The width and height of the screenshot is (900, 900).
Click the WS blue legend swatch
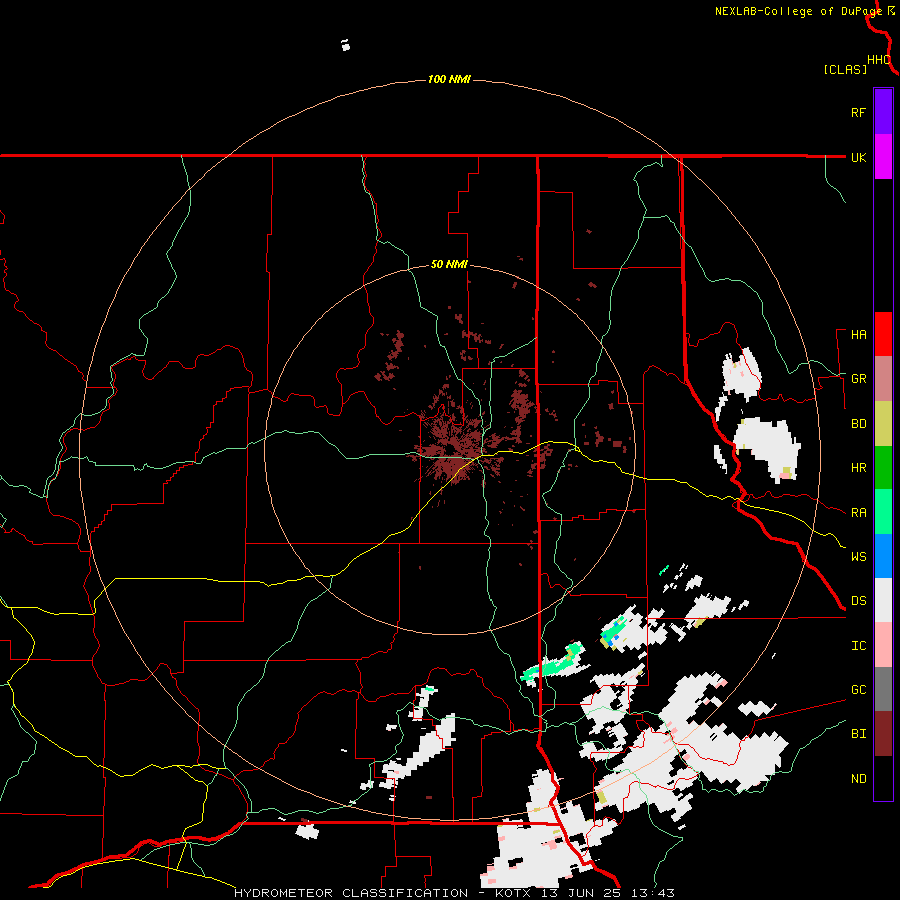click(883, 556)
